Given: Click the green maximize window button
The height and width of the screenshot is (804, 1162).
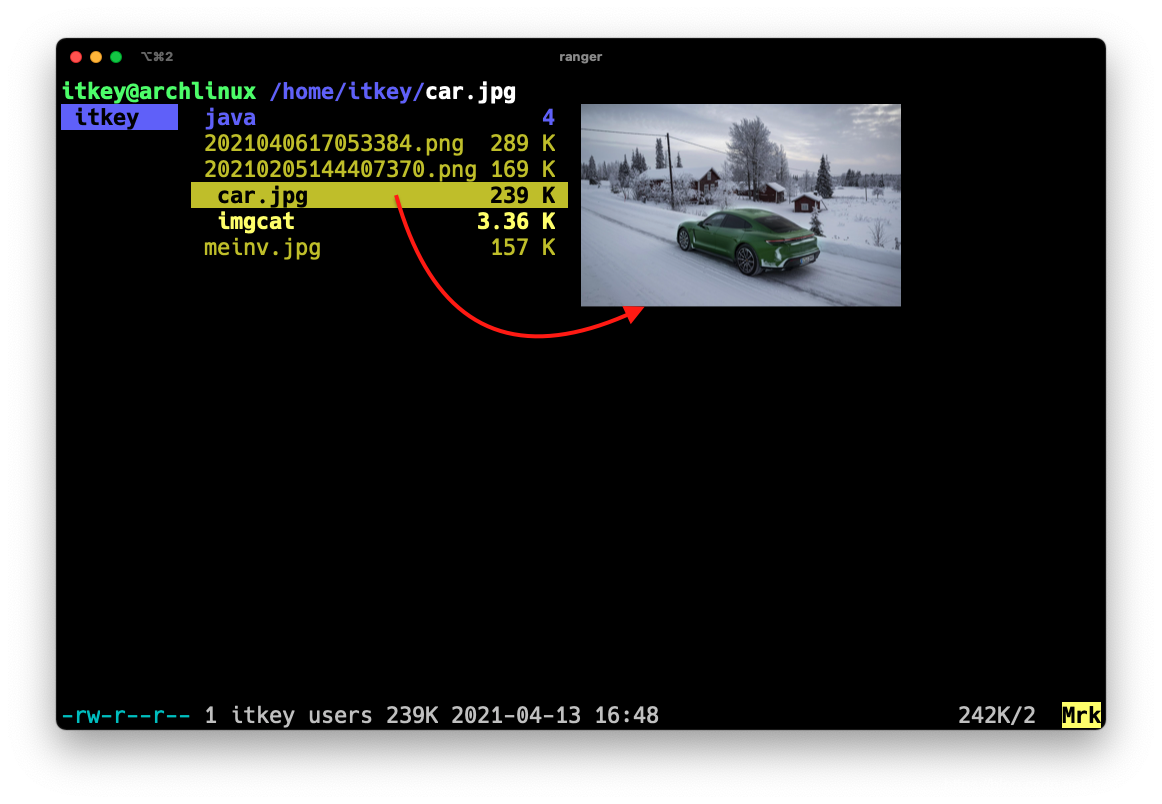Looking at the screenshot, I should tap(116, 57).
